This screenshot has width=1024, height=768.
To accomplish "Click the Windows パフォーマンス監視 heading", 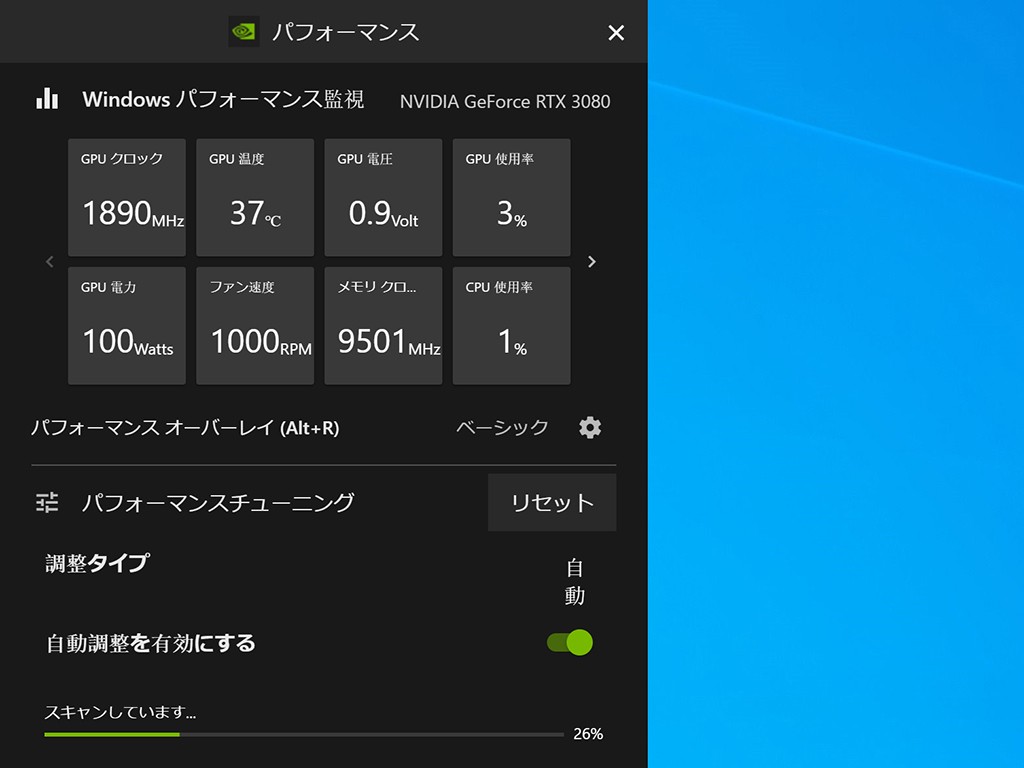I will tap(223, 99).
